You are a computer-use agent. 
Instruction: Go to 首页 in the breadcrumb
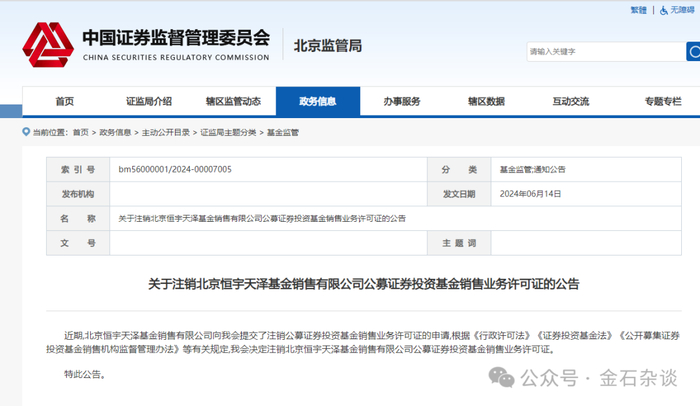pos(80,132)
